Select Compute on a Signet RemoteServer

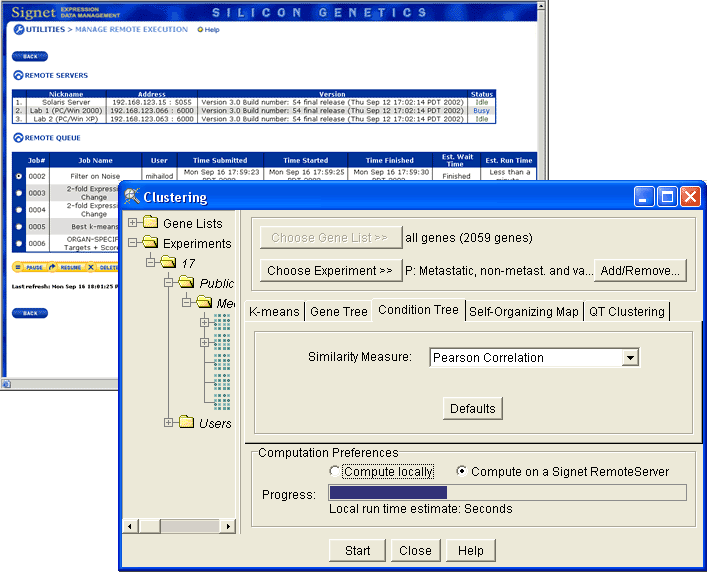pyautogui.click(x=462, y=471)
